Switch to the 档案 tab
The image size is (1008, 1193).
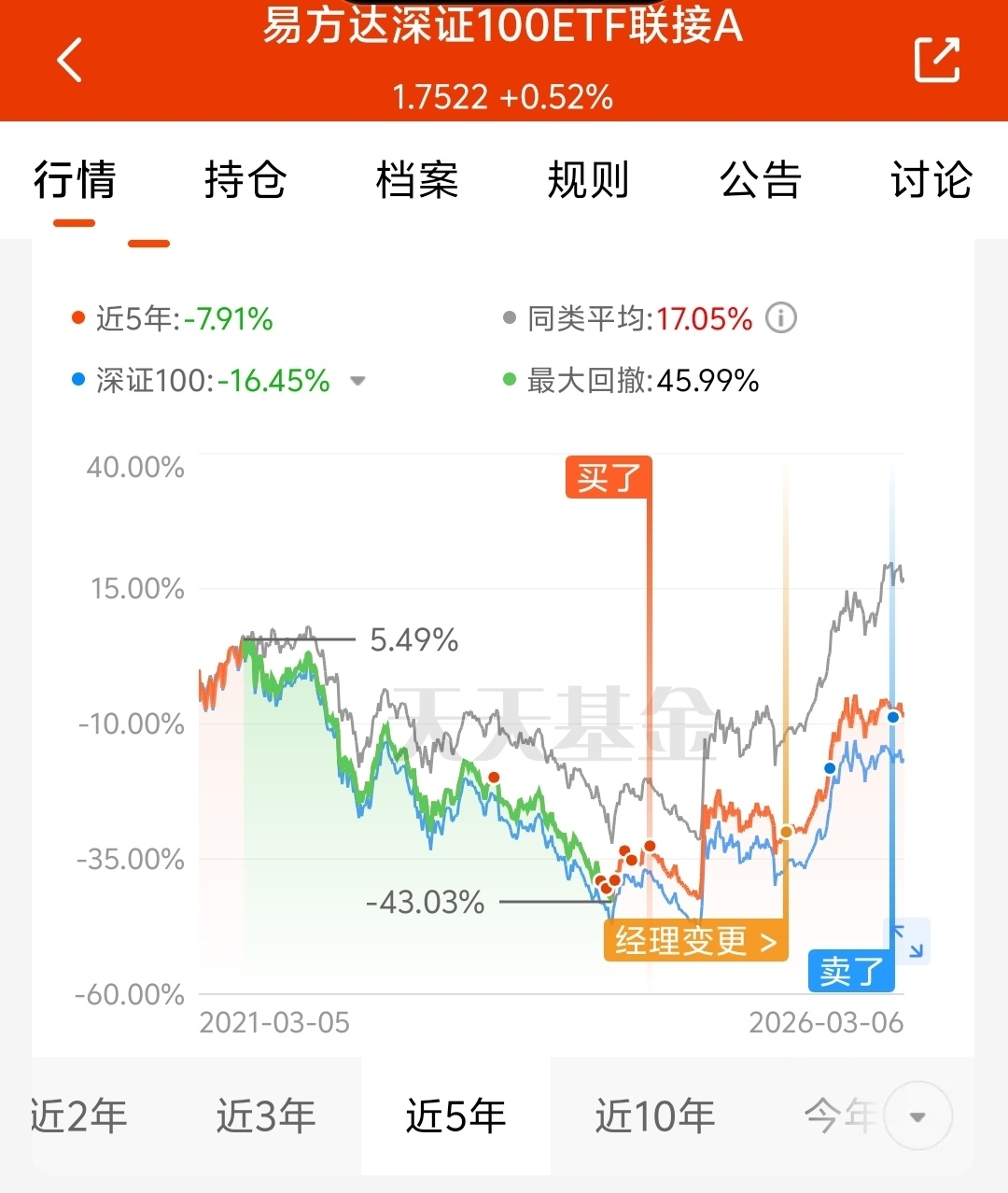[417, 179]
